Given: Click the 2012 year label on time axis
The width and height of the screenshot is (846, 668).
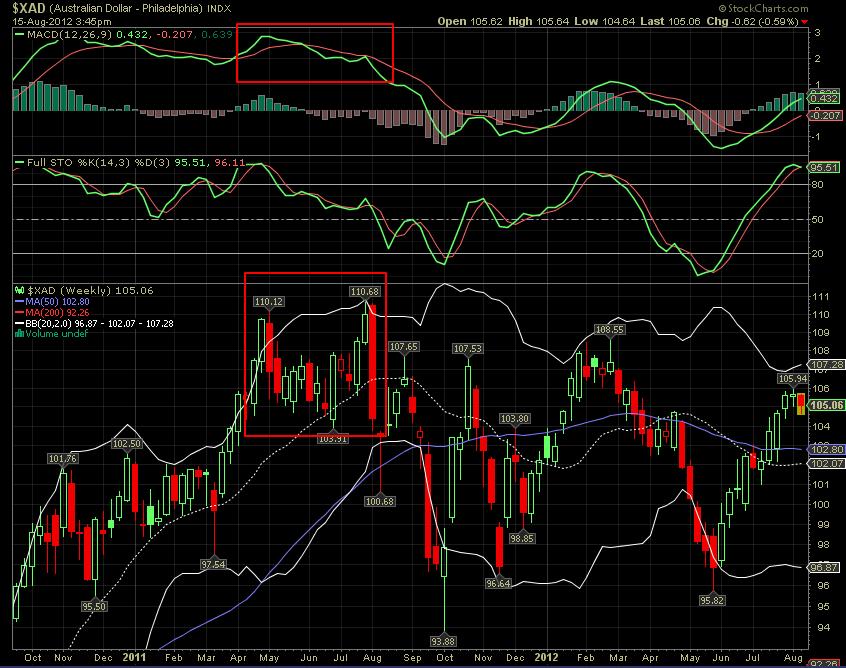Looking at the screenshot, I should 546,657.
